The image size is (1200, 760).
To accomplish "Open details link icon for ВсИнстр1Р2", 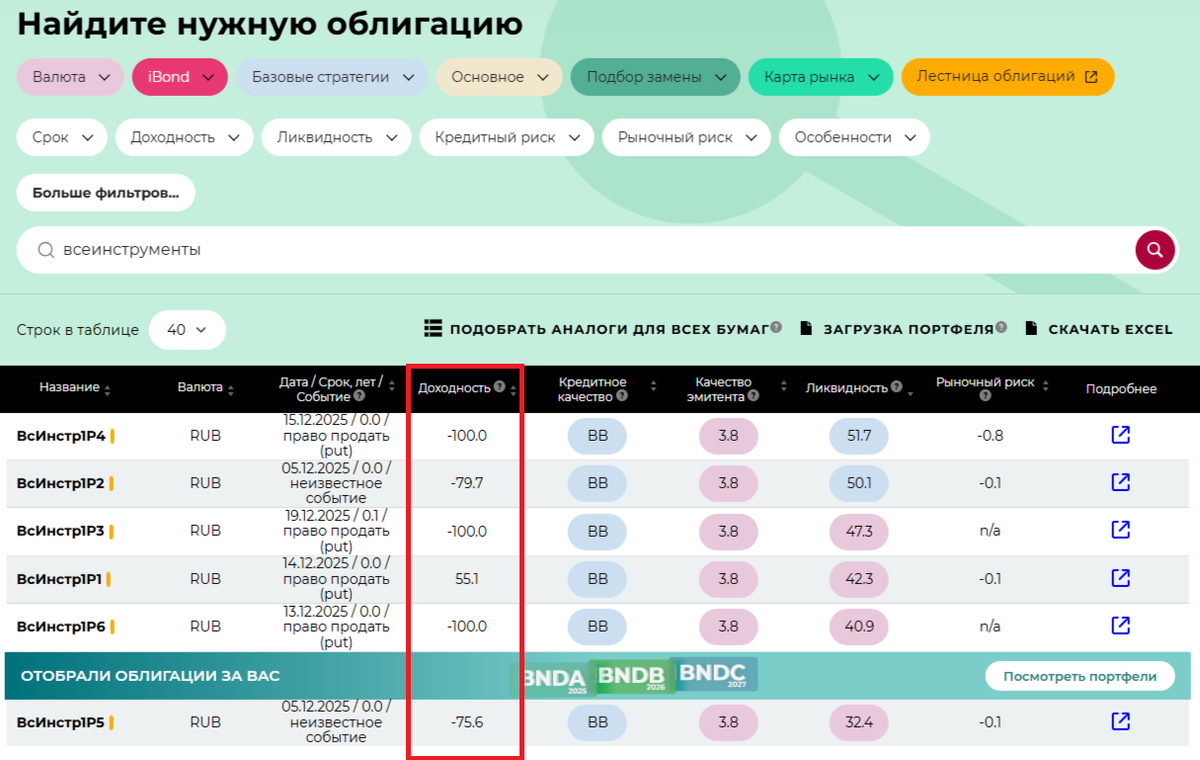I will (1121, 483).
